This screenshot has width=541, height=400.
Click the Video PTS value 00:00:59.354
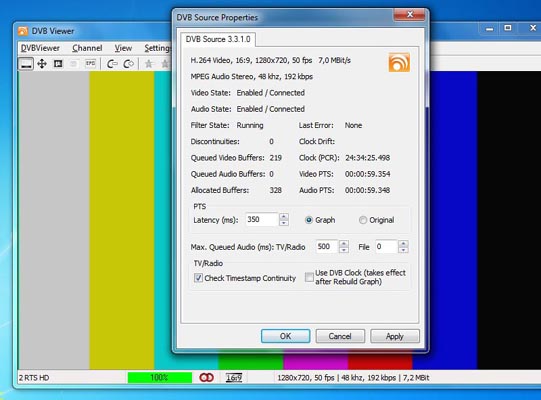point(367,174)
